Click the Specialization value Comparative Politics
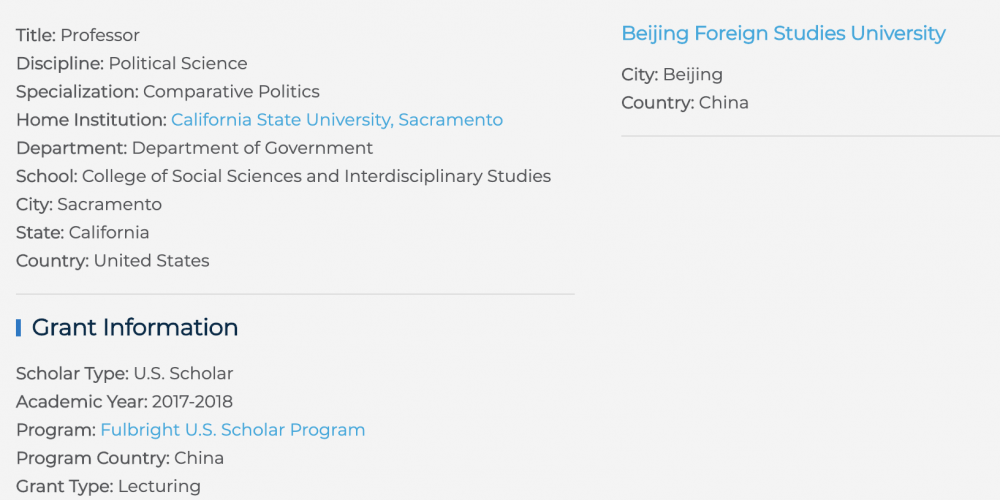This screenshot has width=1000, height=500. [x=231, y=92]
